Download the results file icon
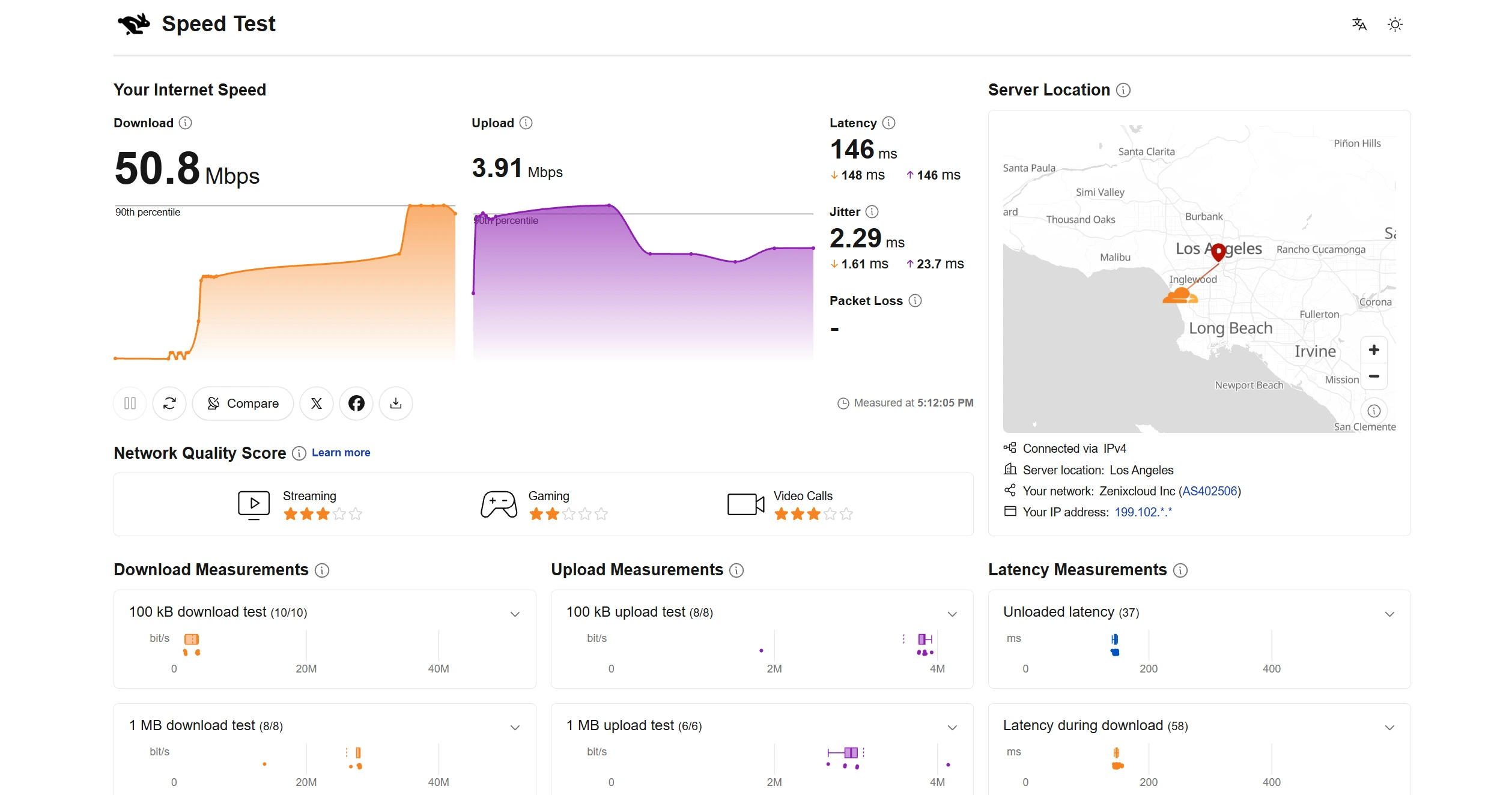This screenshot has height=795, width=1512. tap(396, 404)
